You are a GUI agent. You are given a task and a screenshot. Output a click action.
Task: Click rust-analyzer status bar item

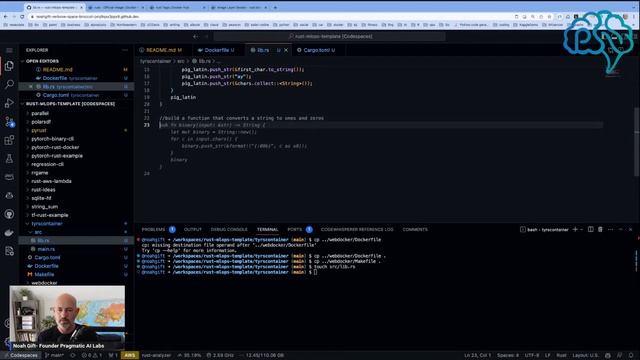(156, 356)
